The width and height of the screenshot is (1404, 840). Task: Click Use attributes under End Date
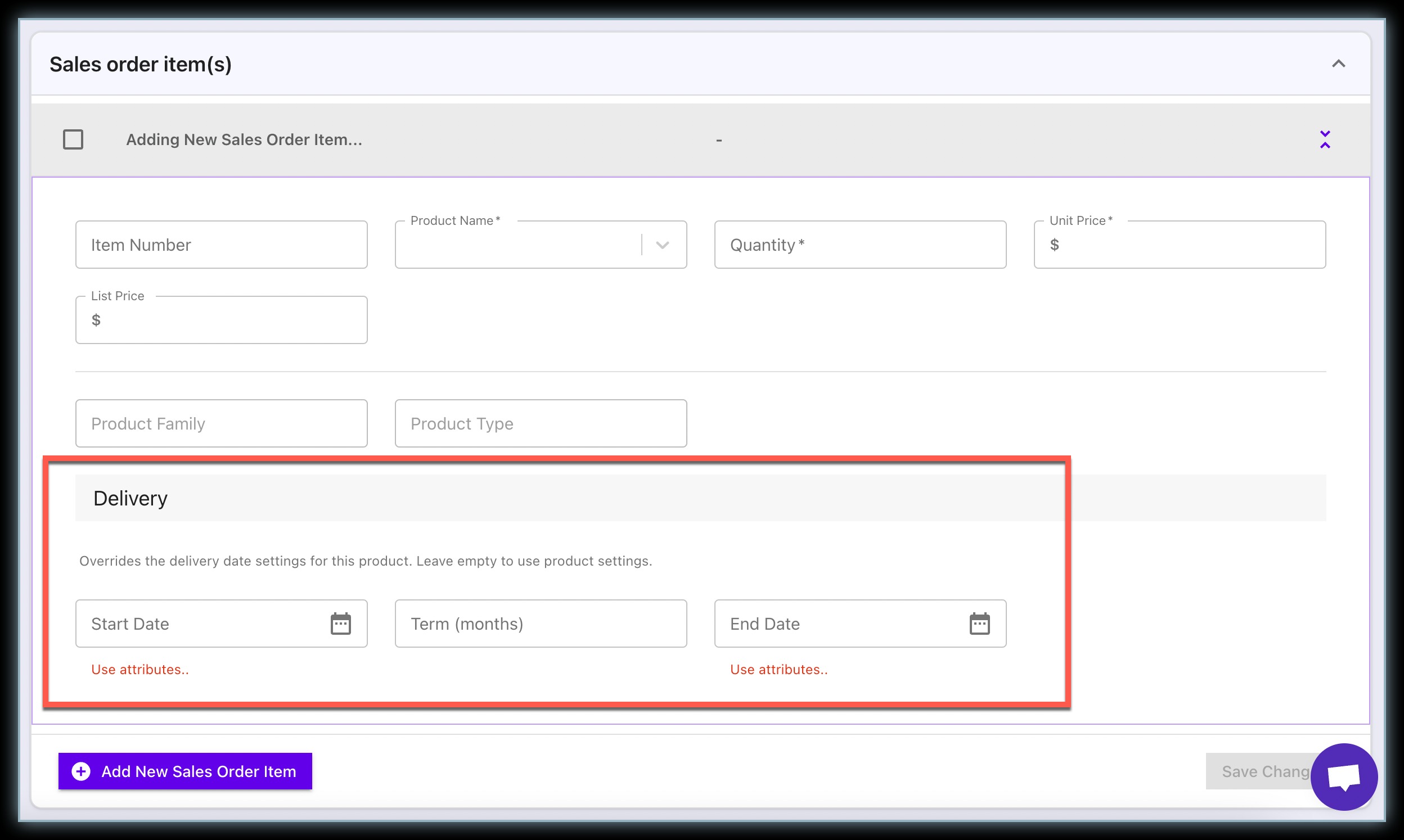pyautogui.click(x=778, y=670)
